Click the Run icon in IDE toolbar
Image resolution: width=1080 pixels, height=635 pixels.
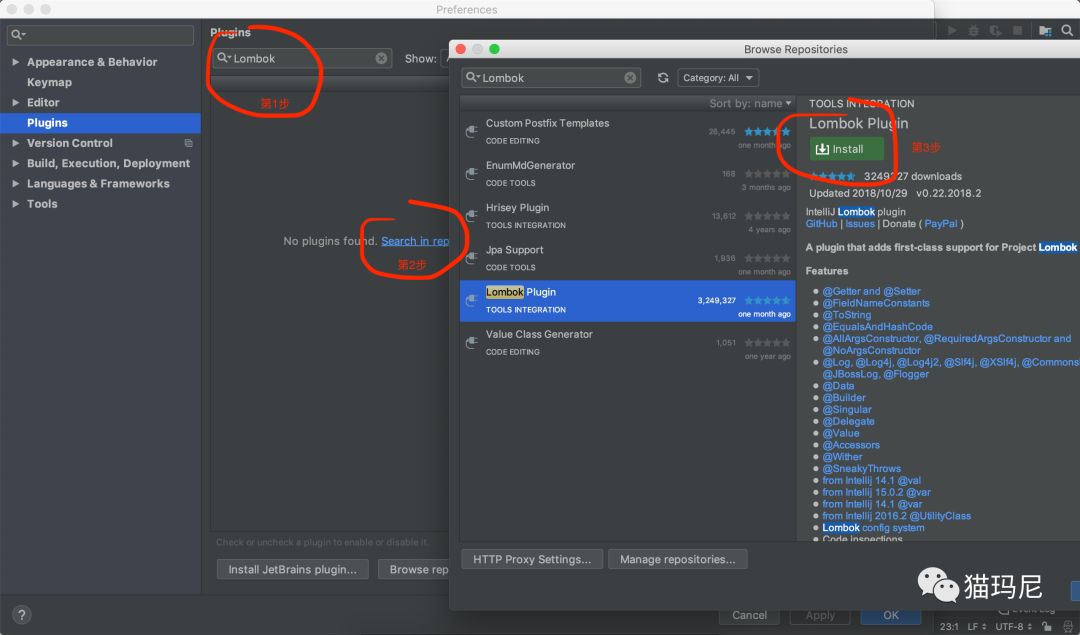pyautogui.click(x=952, y=30)
